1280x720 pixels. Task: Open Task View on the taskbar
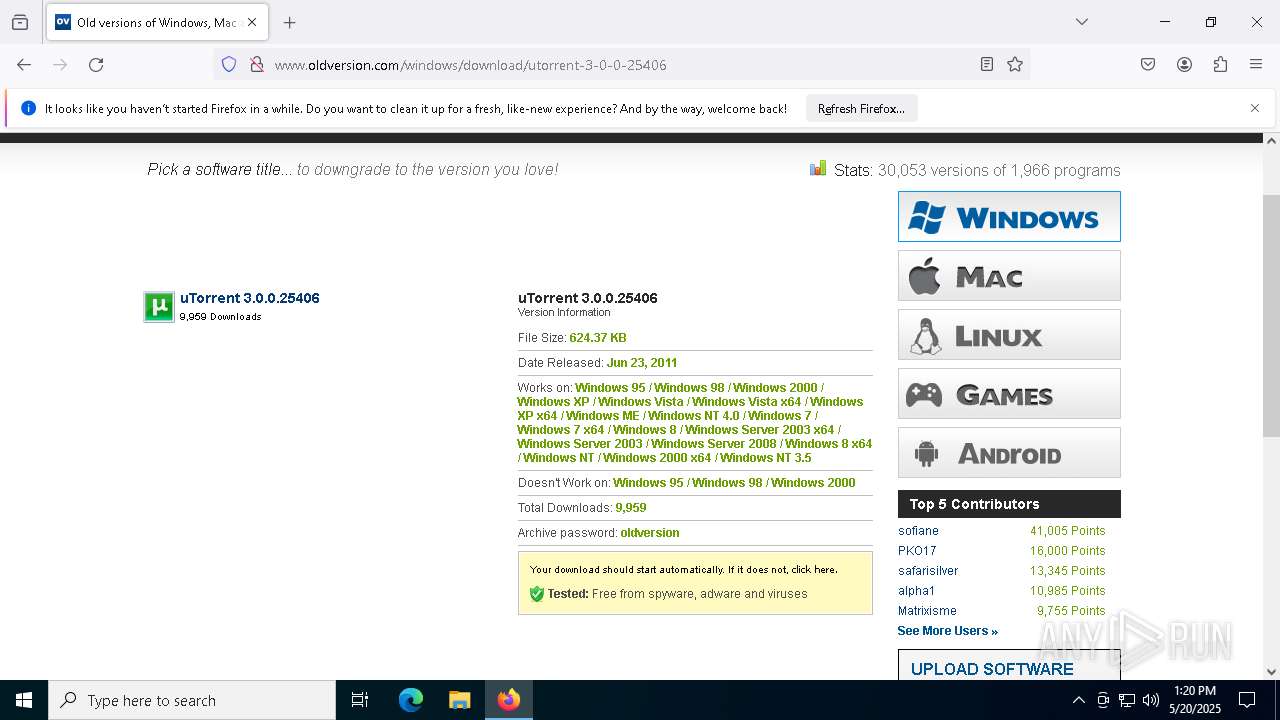point(360,700)
